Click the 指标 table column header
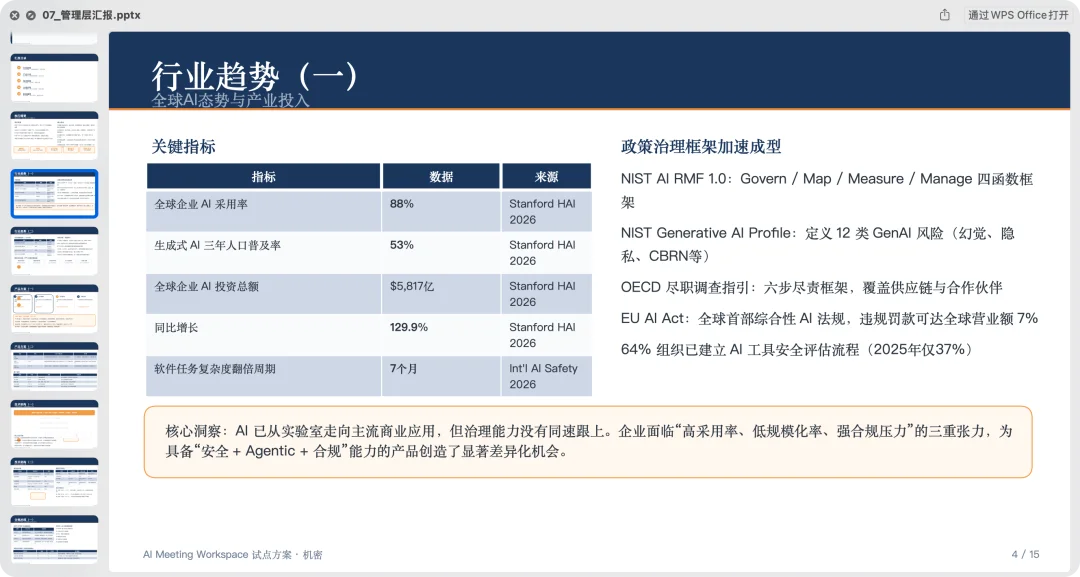This screenshot has width=1080, height=577. tap(263, 177)
